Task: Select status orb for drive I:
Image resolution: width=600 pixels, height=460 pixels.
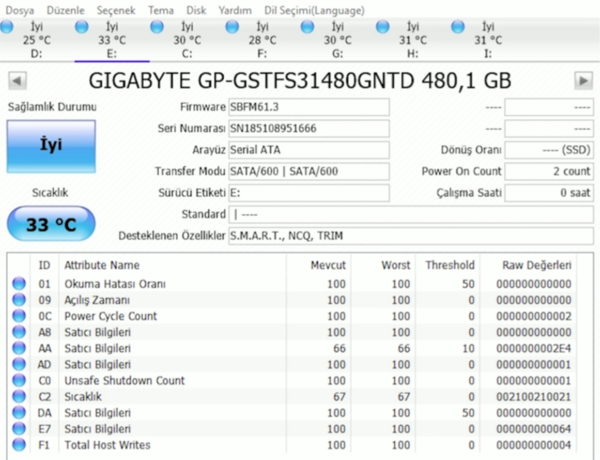Action: (458, 27)
